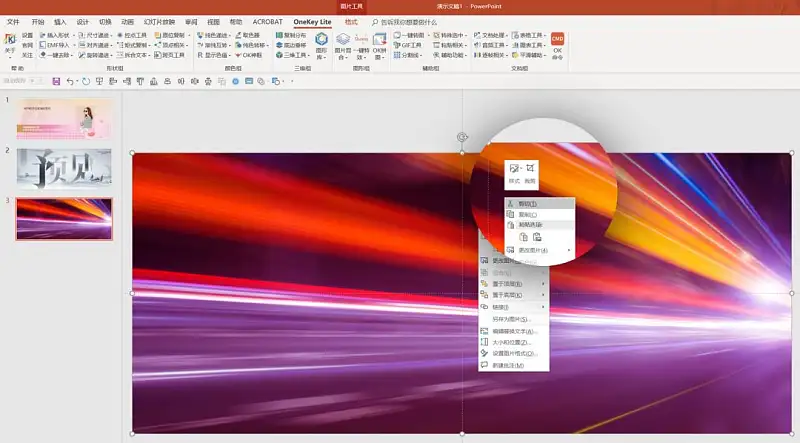Select slide 1 thumbnail with pink design
800x443 pixels.
(64, 118)
